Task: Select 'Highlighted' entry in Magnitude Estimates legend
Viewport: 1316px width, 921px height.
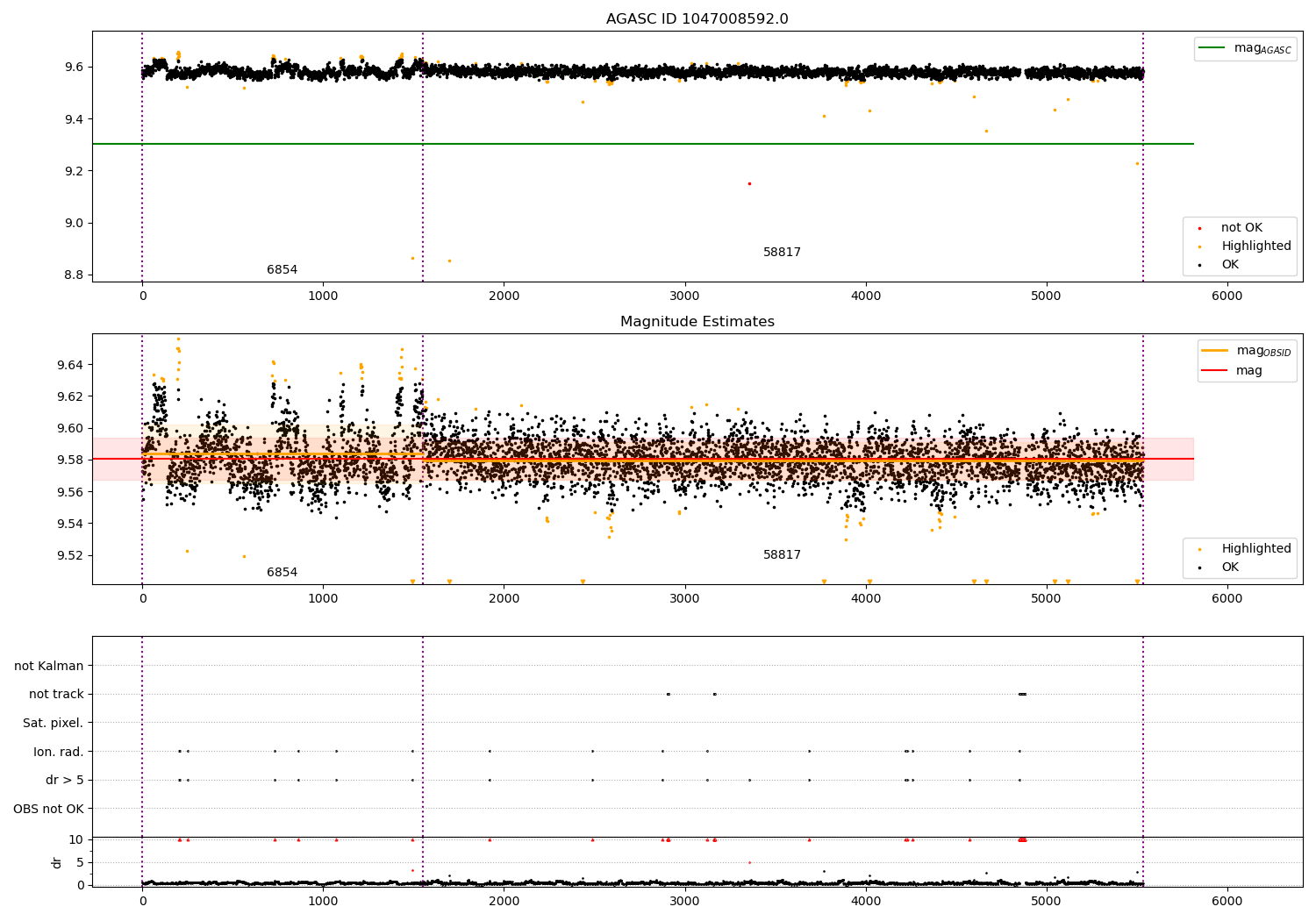Action: [x=1255, y=549]
